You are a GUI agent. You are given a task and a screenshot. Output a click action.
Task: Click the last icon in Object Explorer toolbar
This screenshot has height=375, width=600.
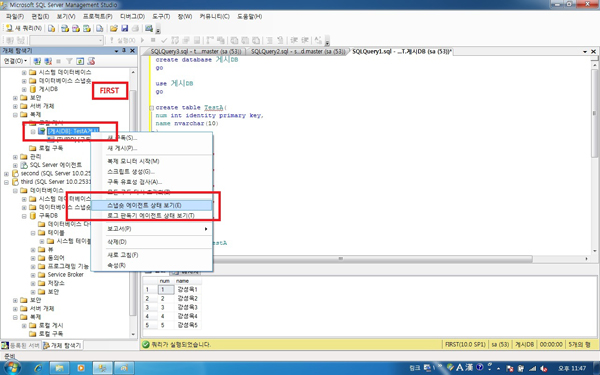pyautogui.click(x=91, y=61)
